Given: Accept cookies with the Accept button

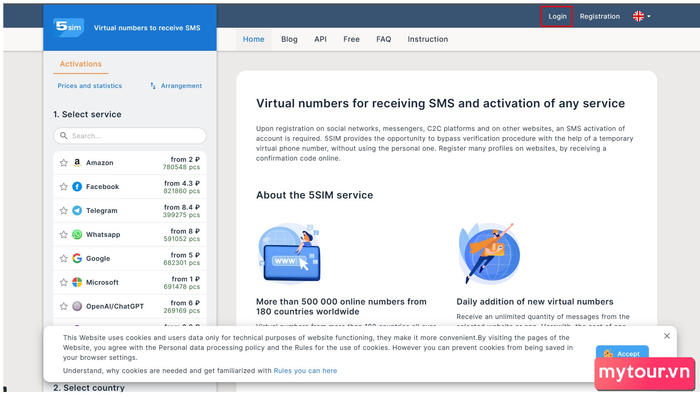Looking at the screenshot, I should 622,353.
